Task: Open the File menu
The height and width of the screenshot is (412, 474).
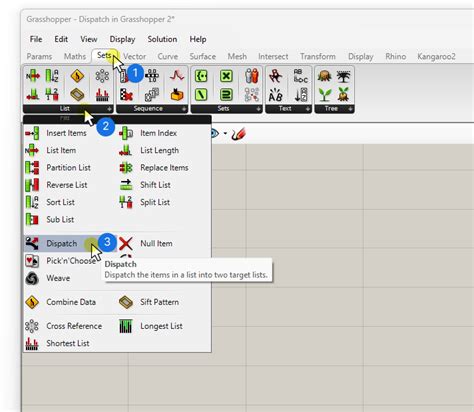Action: pyautogui.click(x=36, y=39)
